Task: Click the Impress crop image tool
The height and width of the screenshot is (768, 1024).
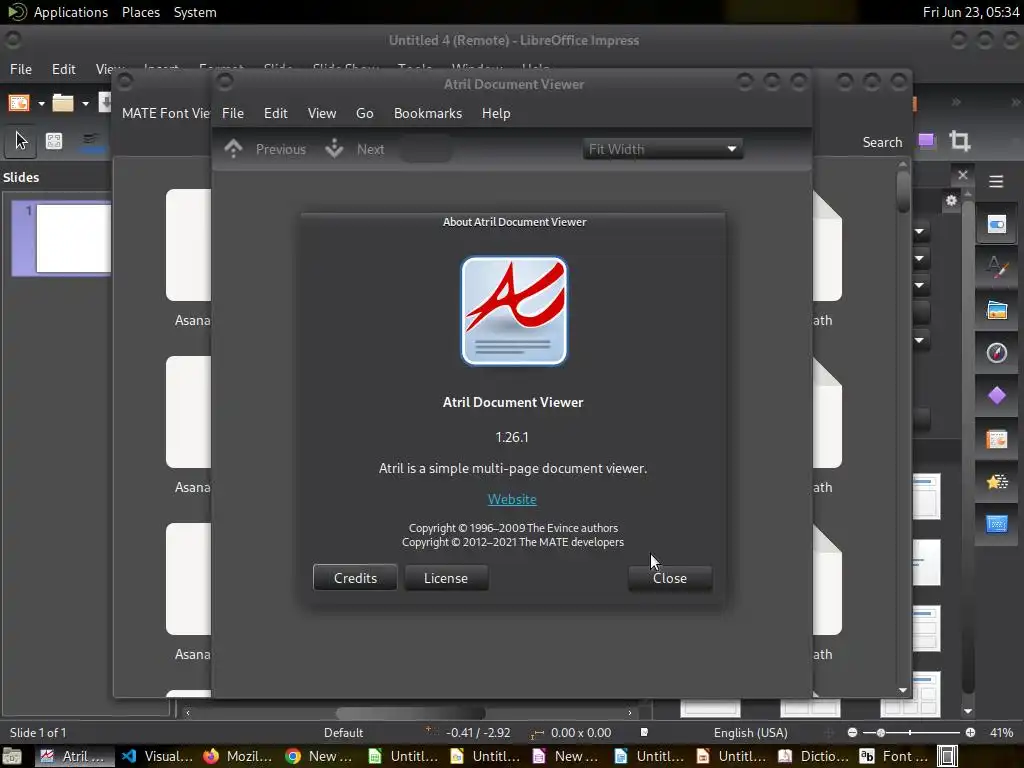Action: click(959, 140)
